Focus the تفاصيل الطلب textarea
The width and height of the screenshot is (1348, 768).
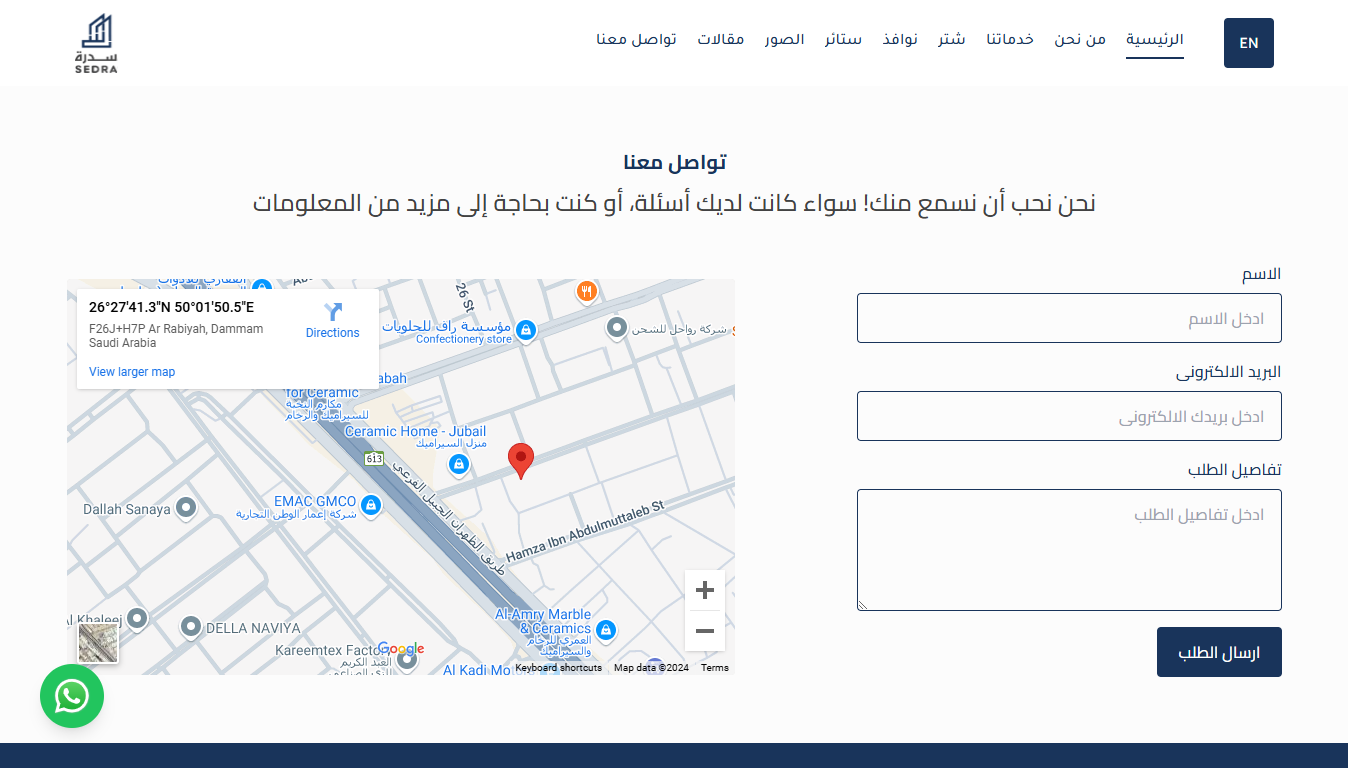[x=1069, y=550]
